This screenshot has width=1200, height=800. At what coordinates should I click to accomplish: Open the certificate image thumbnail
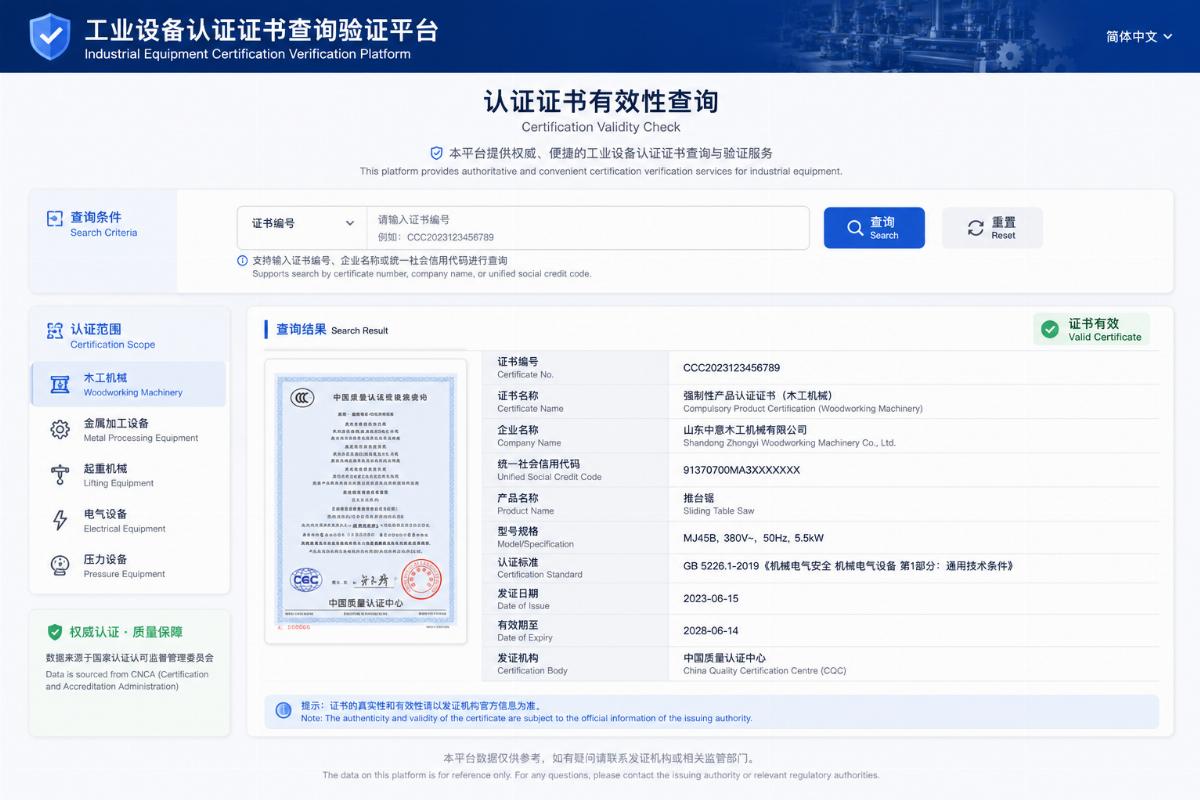coord(366,502)
